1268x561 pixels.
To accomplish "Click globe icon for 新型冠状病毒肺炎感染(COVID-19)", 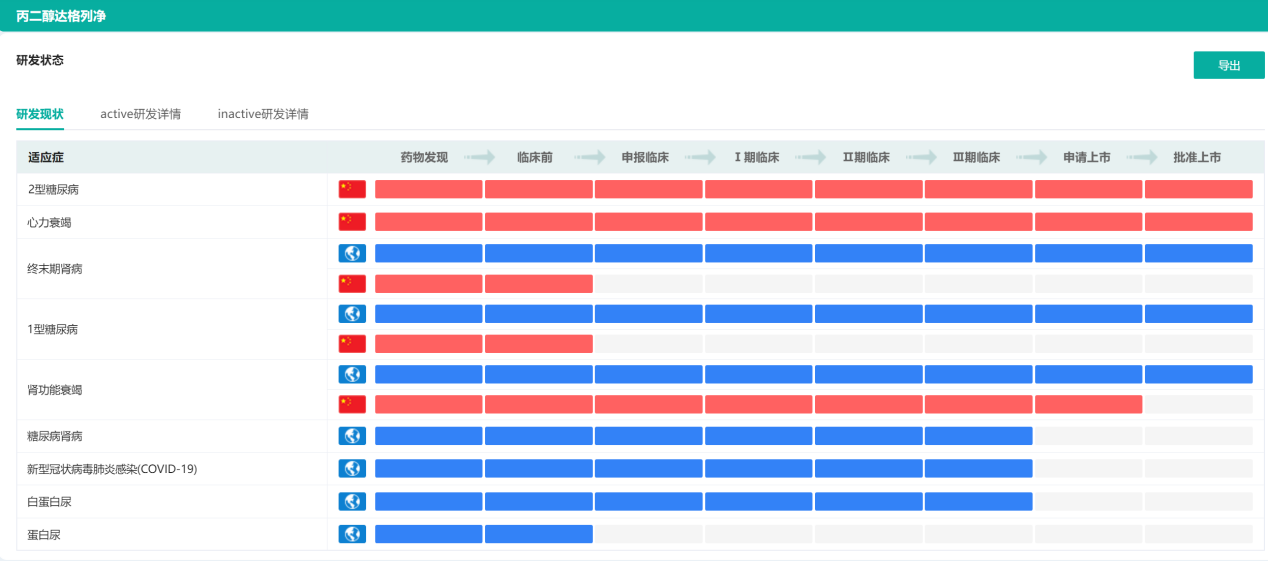I will 352,468.
